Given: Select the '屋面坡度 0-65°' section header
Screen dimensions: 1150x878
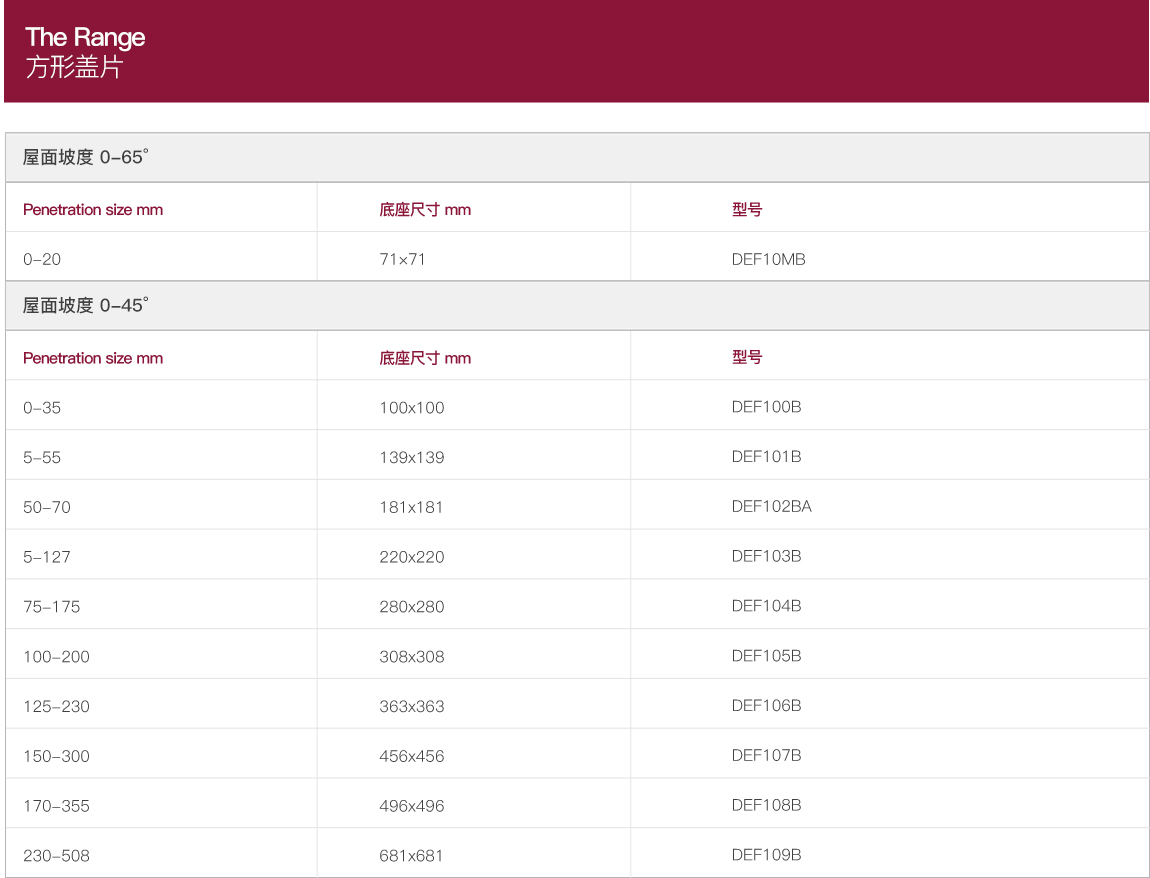Looking at the screenshot, I should (x=577, y=157).
